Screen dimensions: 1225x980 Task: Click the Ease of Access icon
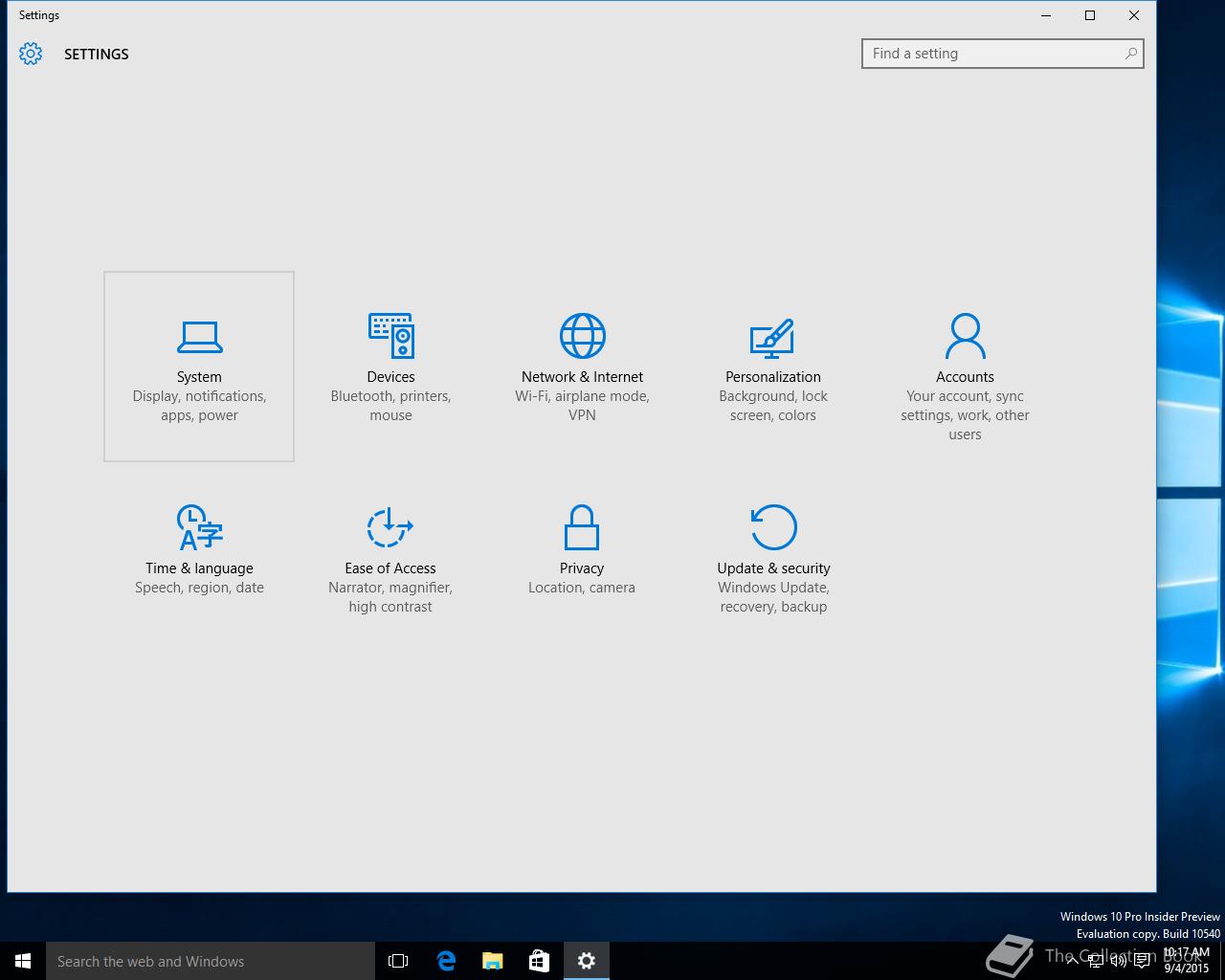point(390,527)
